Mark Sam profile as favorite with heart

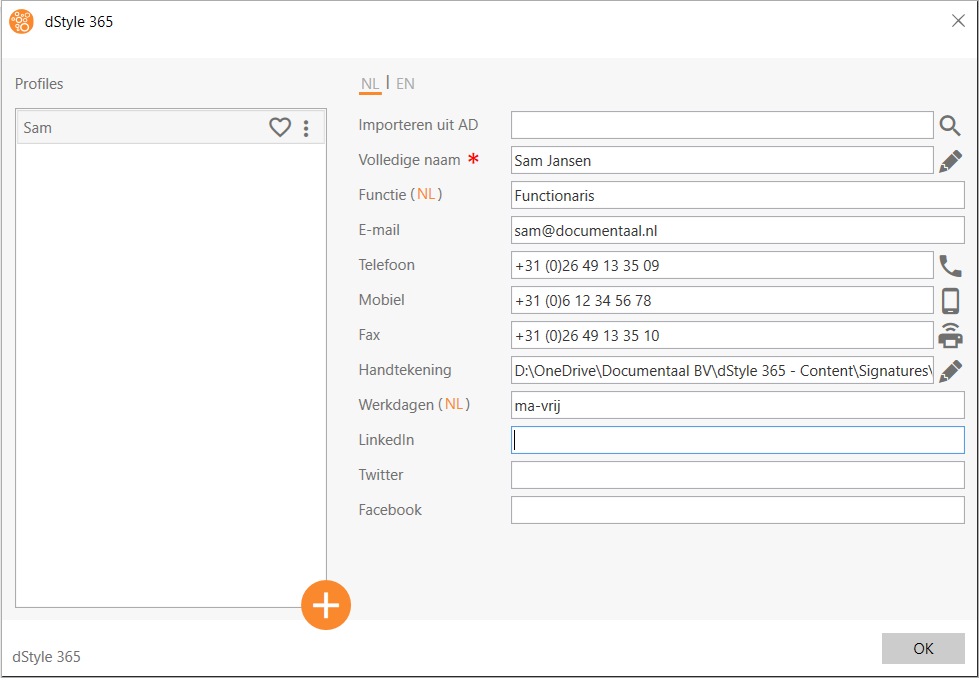(280, 127)
